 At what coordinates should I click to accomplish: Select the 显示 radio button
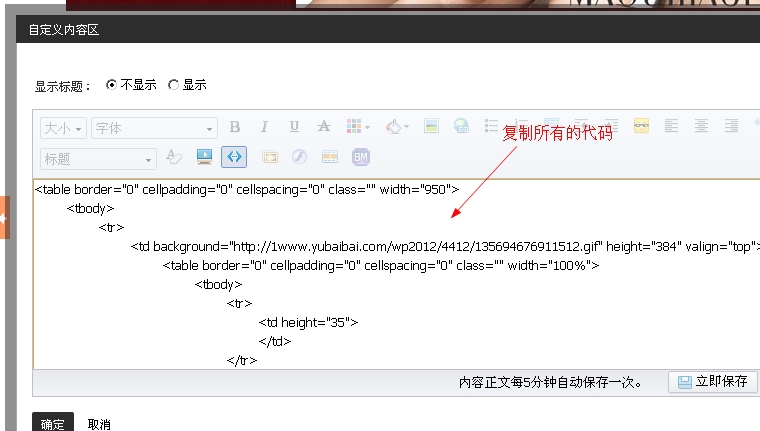[173, 85]
